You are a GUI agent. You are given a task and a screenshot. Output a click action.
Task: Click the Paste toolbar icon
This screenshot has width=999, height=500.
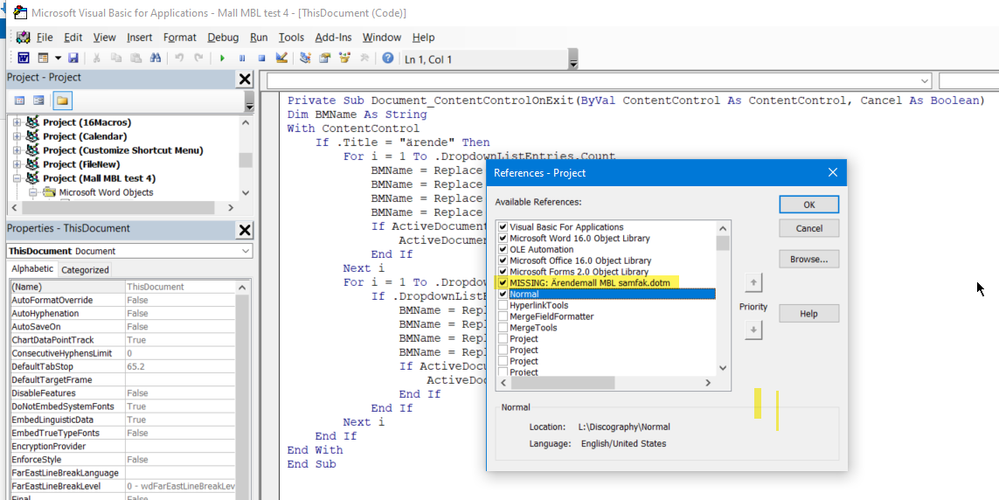(135, 58)
